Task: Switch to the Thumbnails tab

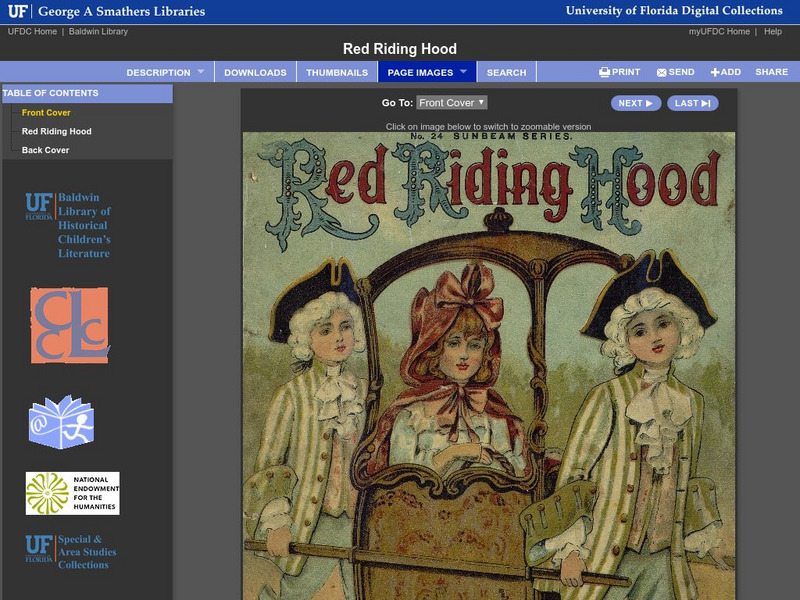Action: tap(337, 72)
